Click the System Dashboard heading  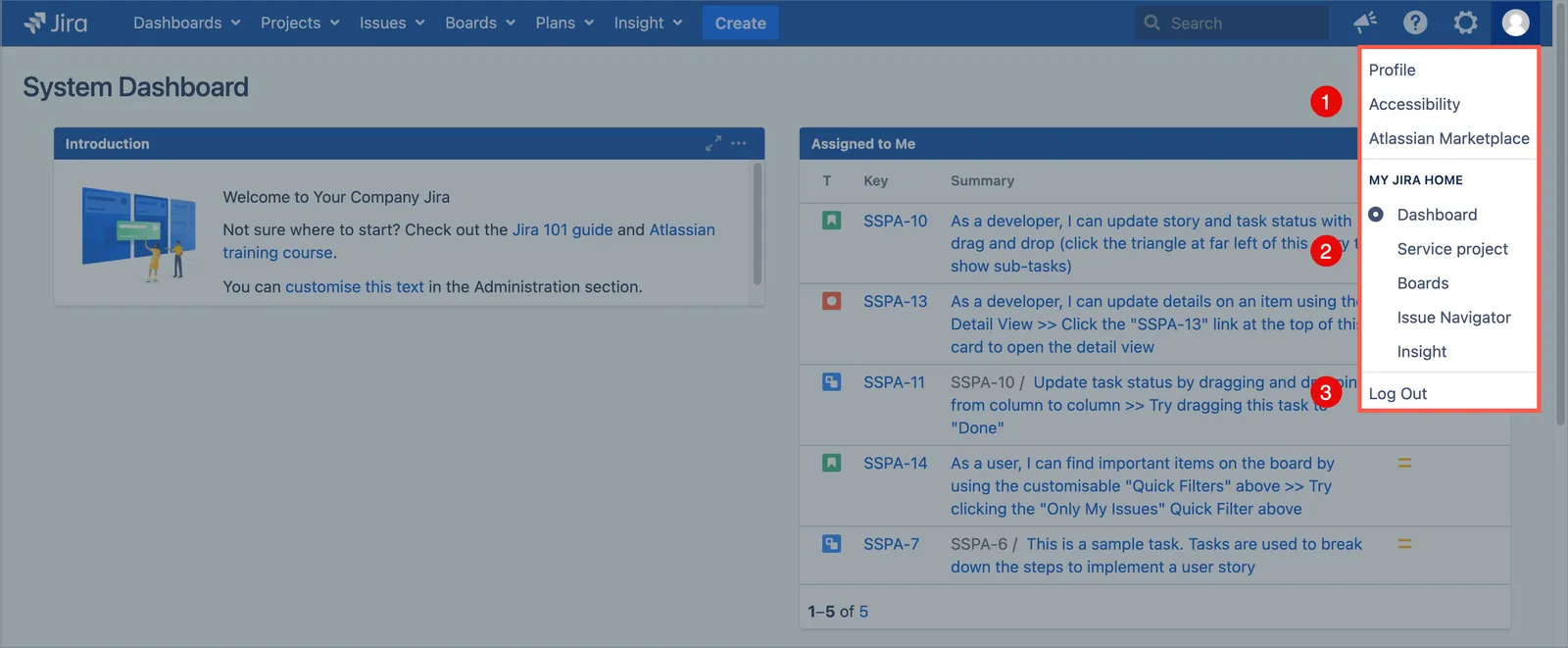[135, 86]
